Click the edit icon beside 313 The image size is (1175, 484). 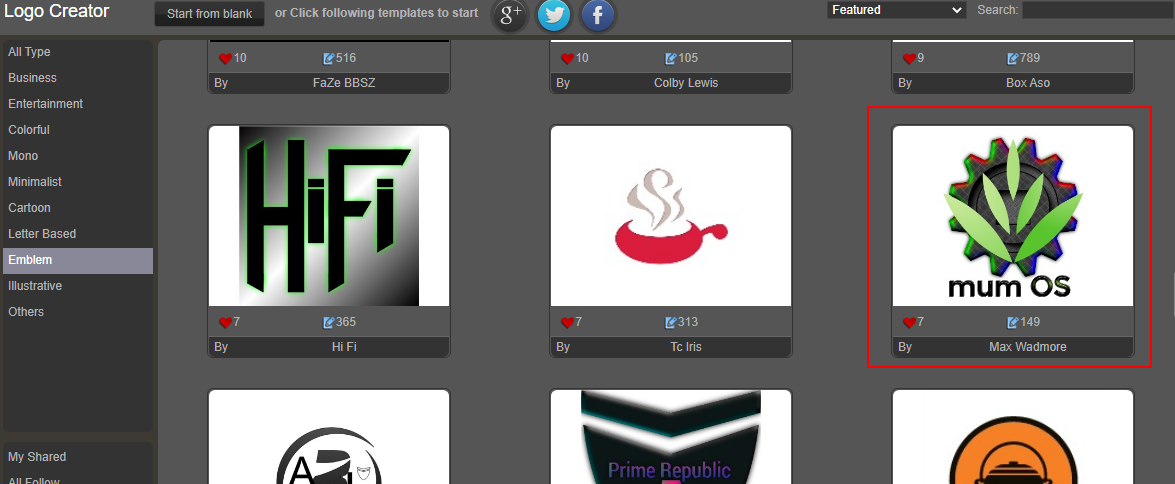pos(671,323)
